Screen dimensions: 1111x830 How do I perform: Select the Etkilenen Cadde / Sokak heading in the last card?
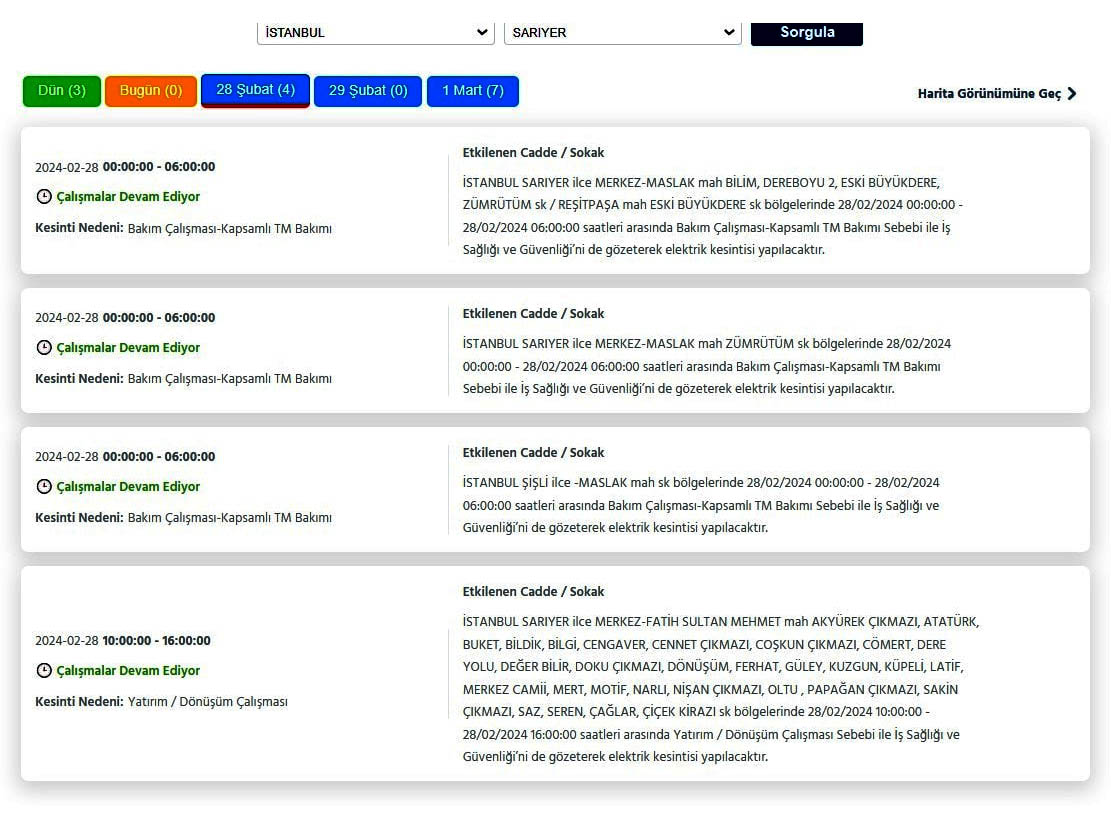coord(533,592)
